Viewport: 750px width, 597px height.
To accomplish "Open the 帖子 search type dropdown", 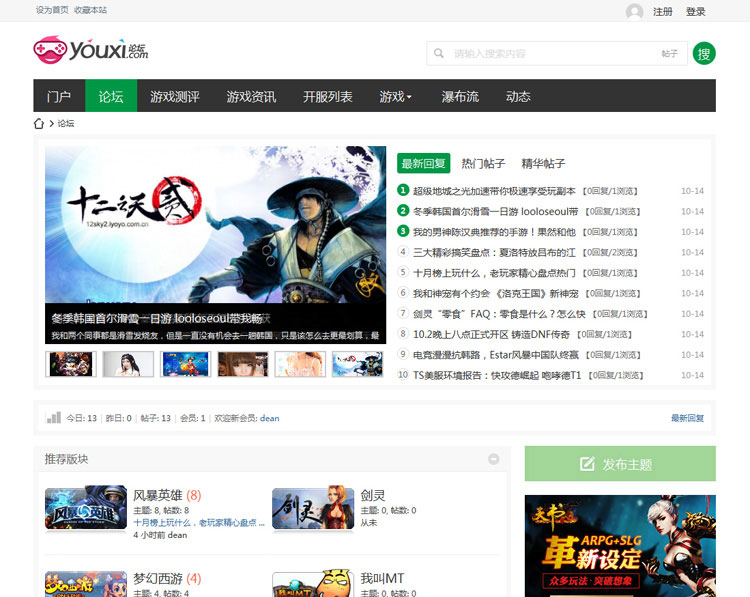I will pyautogui.click(x=670, y=53).
